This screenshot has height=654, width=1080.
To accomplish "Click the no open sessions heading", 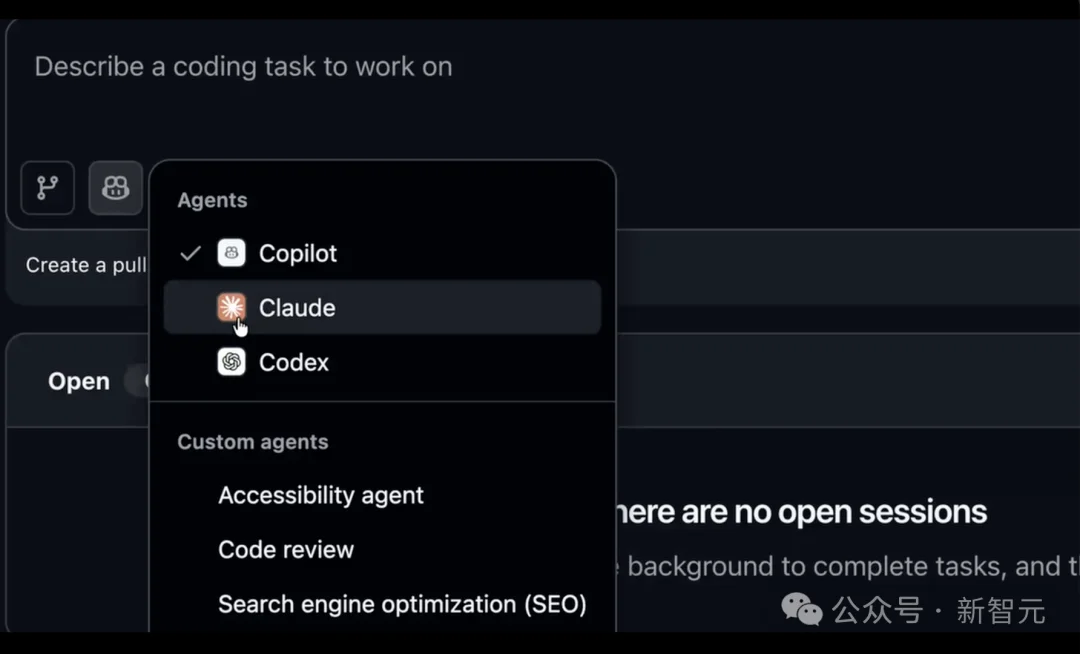I will (801, 512).
